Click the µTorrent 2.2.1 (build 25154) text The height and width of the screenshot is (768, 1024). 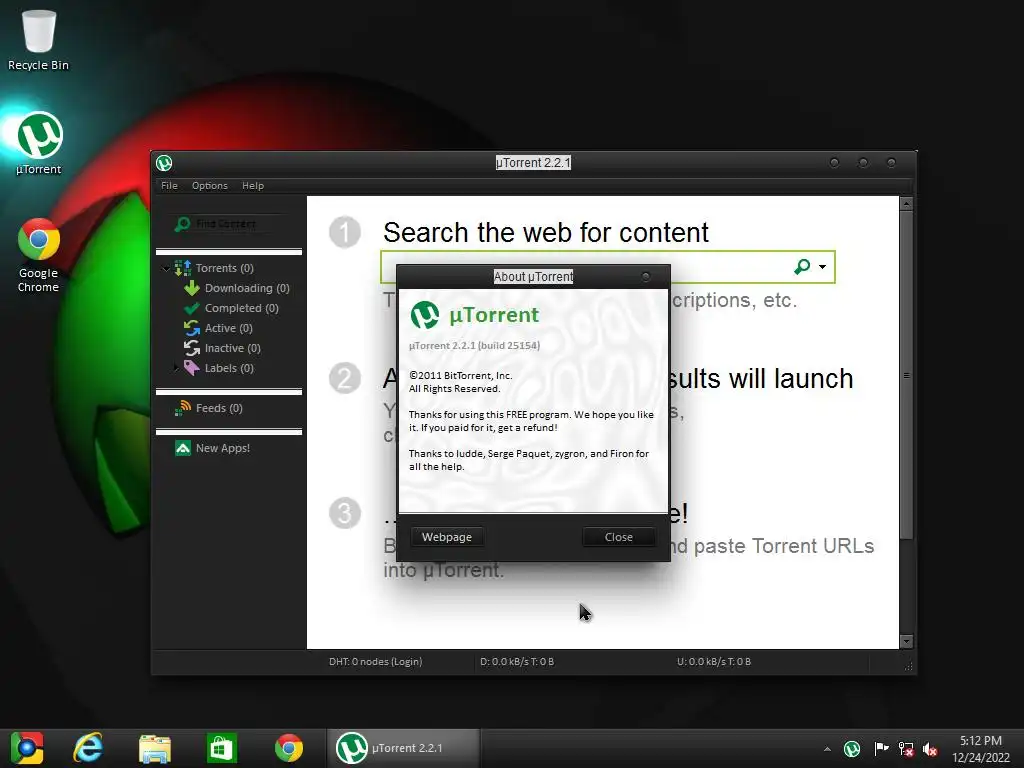point(474,345)
